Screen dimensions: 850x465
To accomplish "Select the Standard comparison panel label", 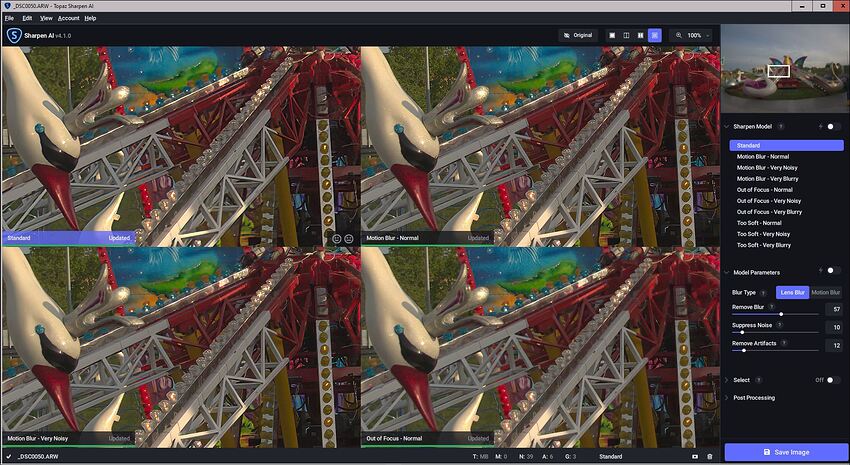I will tap(68, 238).
